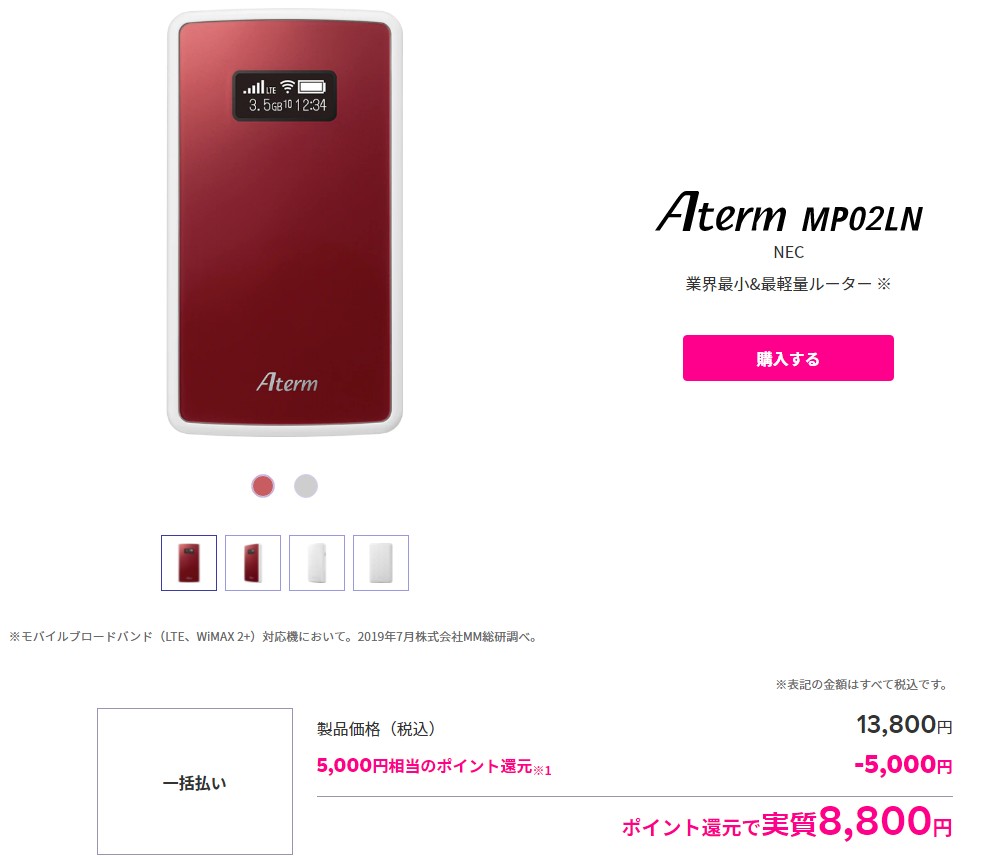Screen dimensions: 988x857
Task: Click the large red router product image
Action: [x=285, y=222]
